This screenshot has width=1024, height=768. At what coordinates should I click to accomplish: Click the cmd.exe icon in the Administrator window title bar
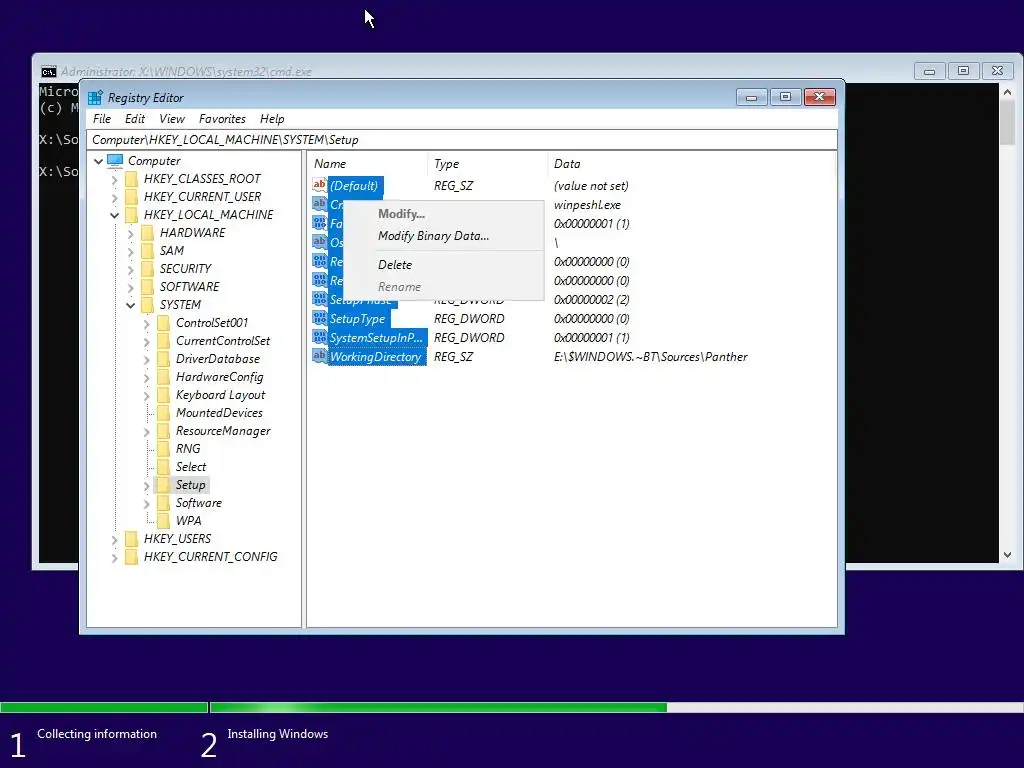pos(48,72)
